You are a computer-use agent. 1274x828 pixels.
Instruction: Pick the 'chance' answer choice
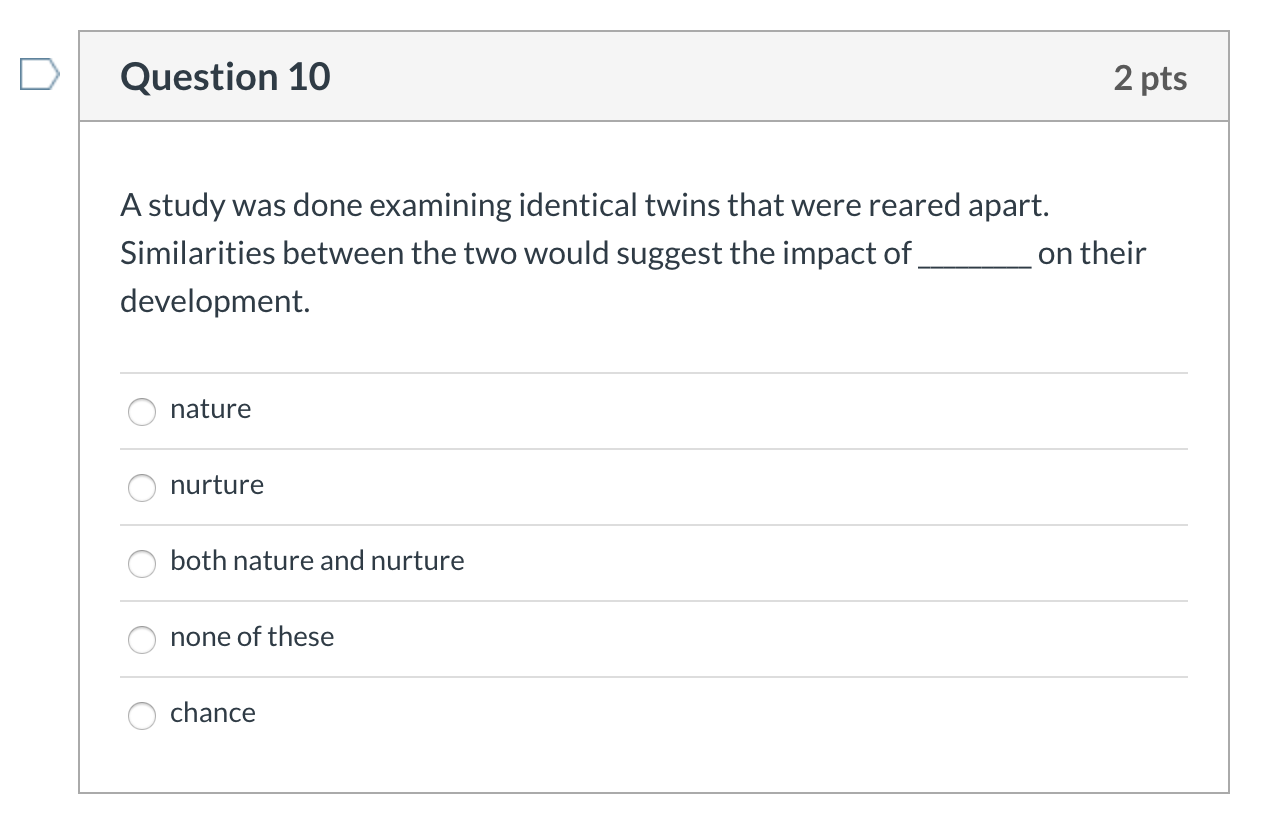coord(142,715)
